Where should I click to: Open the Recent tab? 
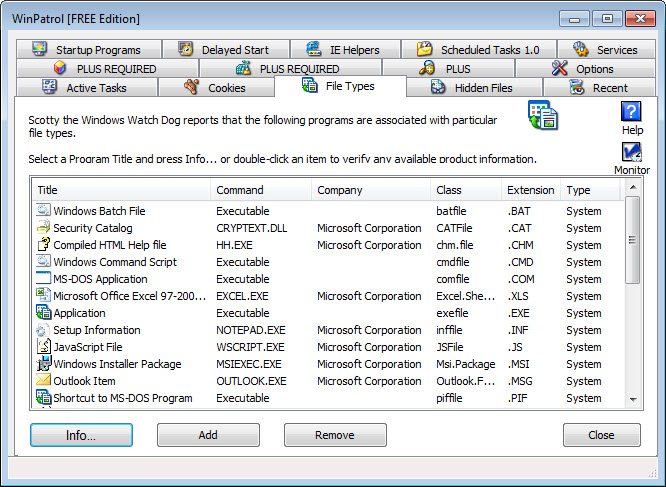599,87
